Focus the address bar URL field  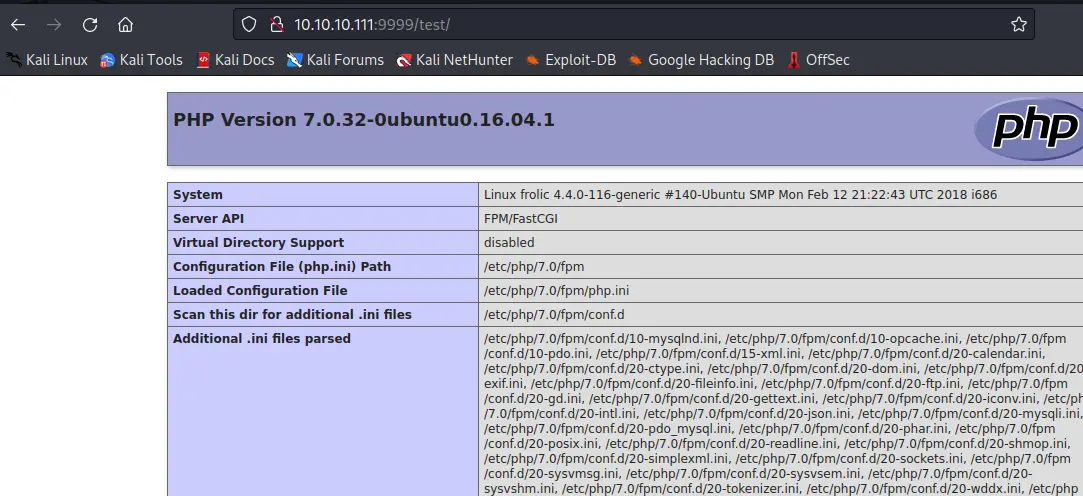pos(633,25)
